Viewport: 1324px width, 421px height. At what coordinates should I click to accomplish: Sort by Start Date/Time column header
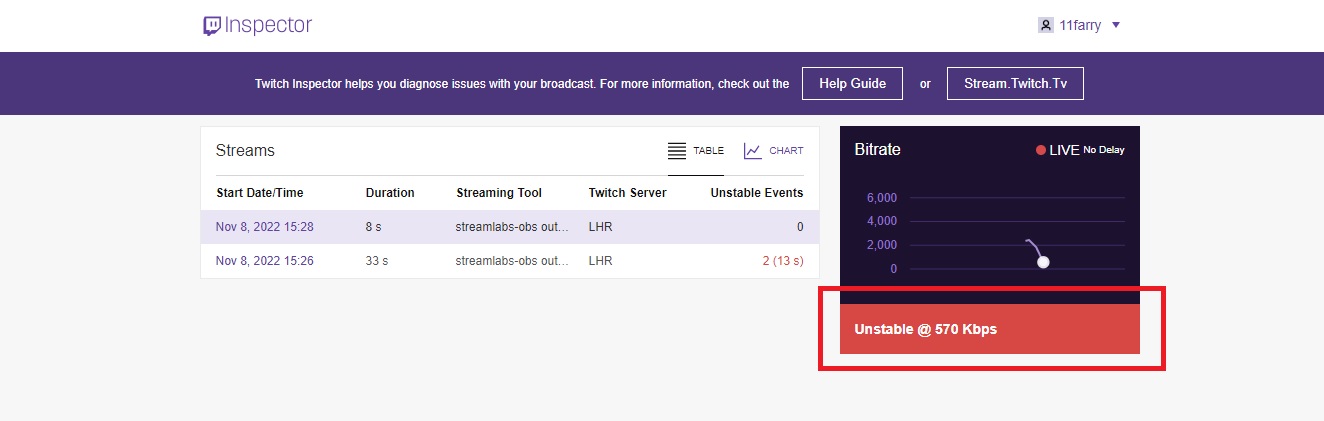259,193
